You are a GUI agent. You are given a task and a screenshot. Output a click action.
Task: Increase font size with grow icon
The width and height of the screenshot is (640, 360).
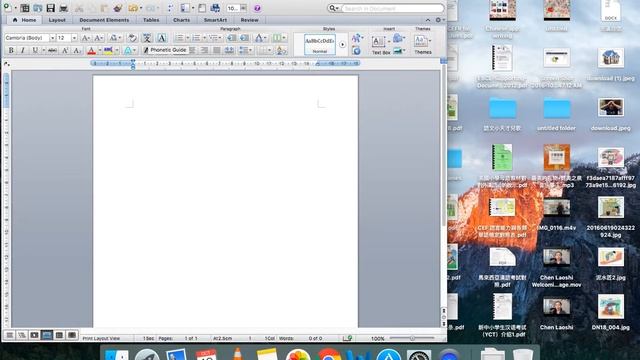click(x=85, y=38)
